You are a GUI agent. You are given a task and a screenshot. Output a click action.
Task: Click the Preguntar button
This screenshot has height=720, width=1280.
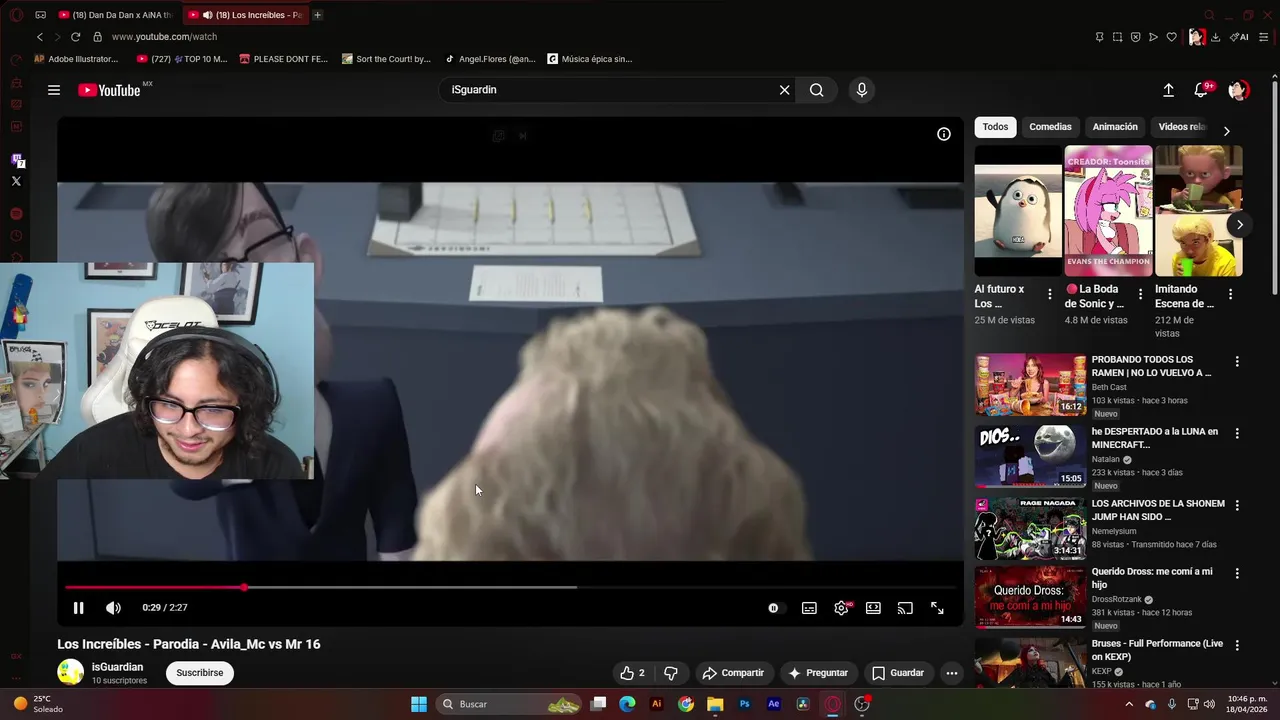tap(818, 673)
